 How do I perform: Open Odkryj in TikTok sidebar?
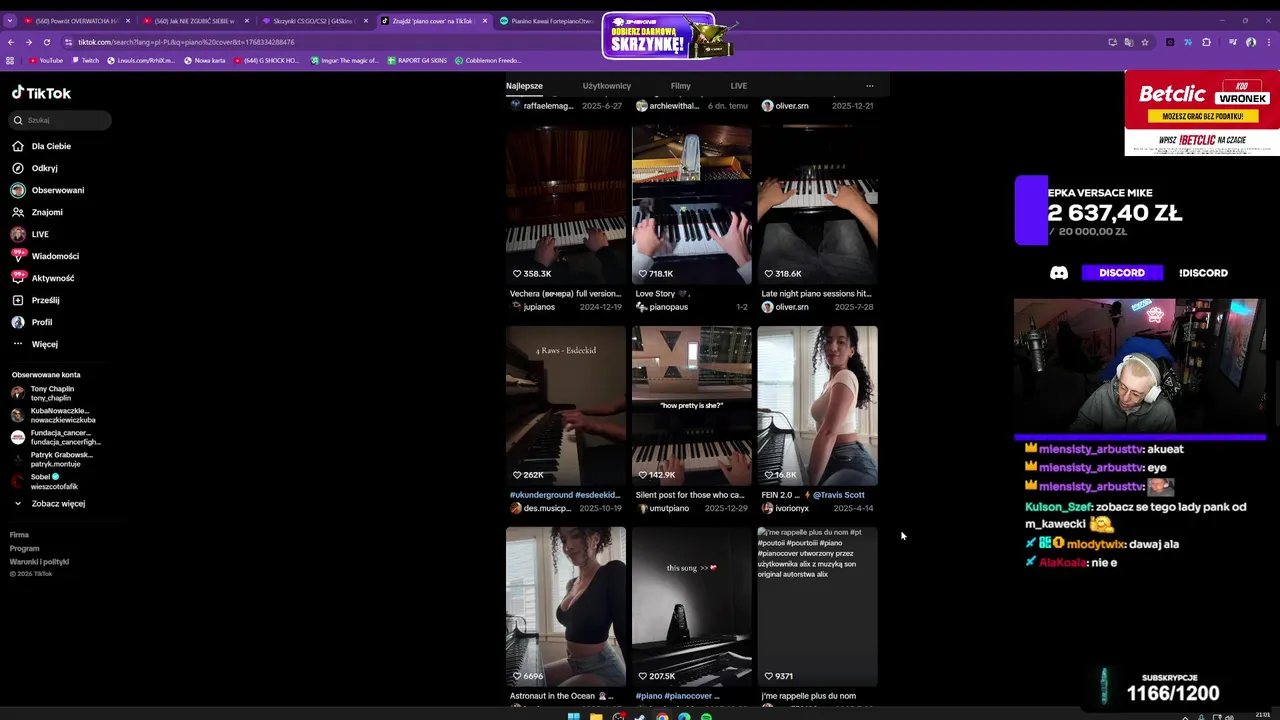35,168
